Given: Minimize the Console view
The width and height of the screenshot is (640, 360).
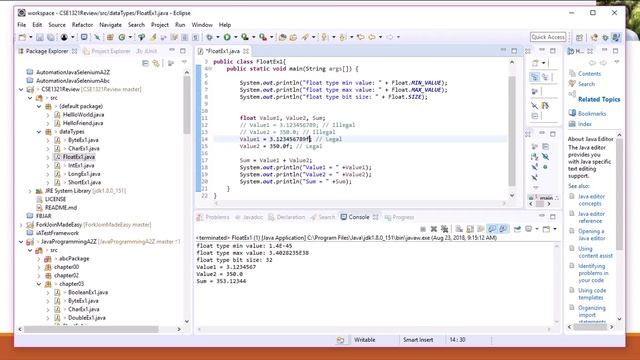Looking at the screenshot, I should click(x=542, y=216).
